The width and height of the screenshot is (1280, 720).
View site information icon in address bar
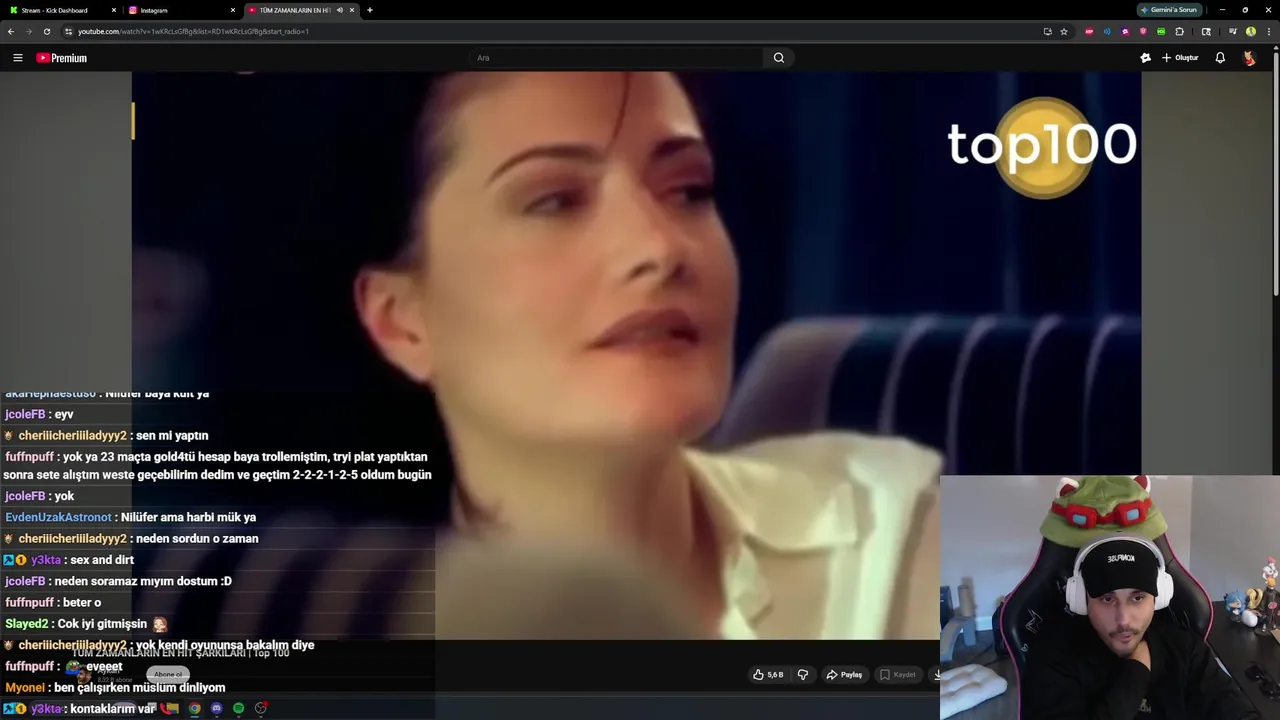click(68, 31)
